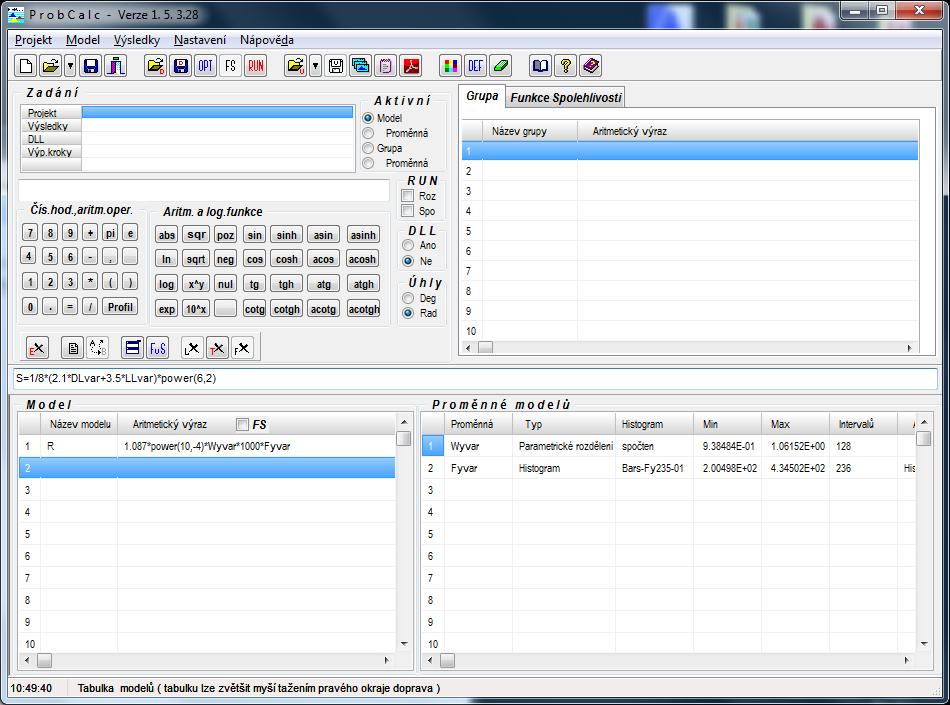Click the purple help book icon
Image resolution: width=950 pixels, height=705 pixels.
pos(590,65)
